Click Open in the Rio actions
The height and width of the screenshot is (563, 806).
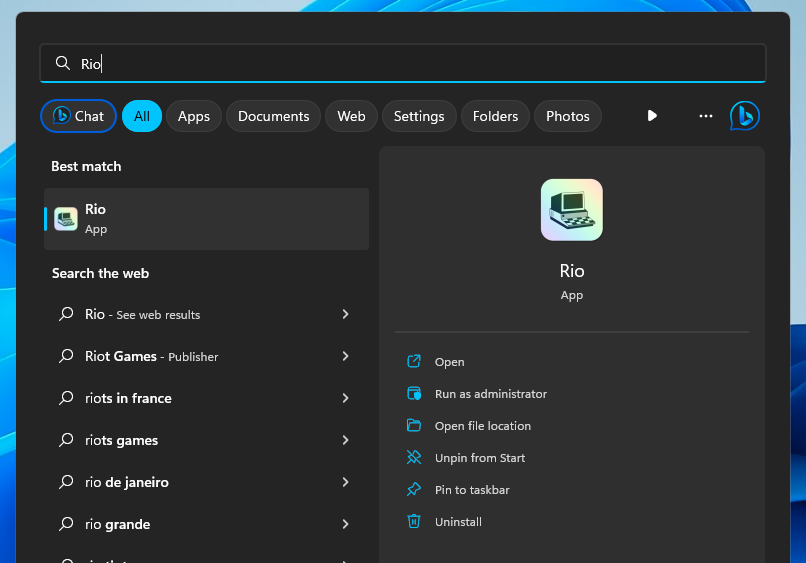click(x=449, y=362)
